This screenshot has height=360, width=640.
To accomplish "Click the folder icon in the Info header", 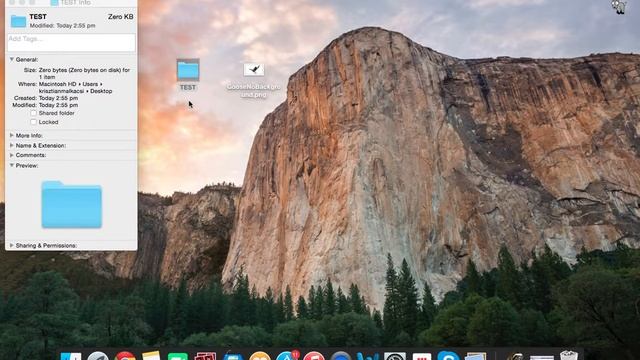I will (x=18, y=20).
